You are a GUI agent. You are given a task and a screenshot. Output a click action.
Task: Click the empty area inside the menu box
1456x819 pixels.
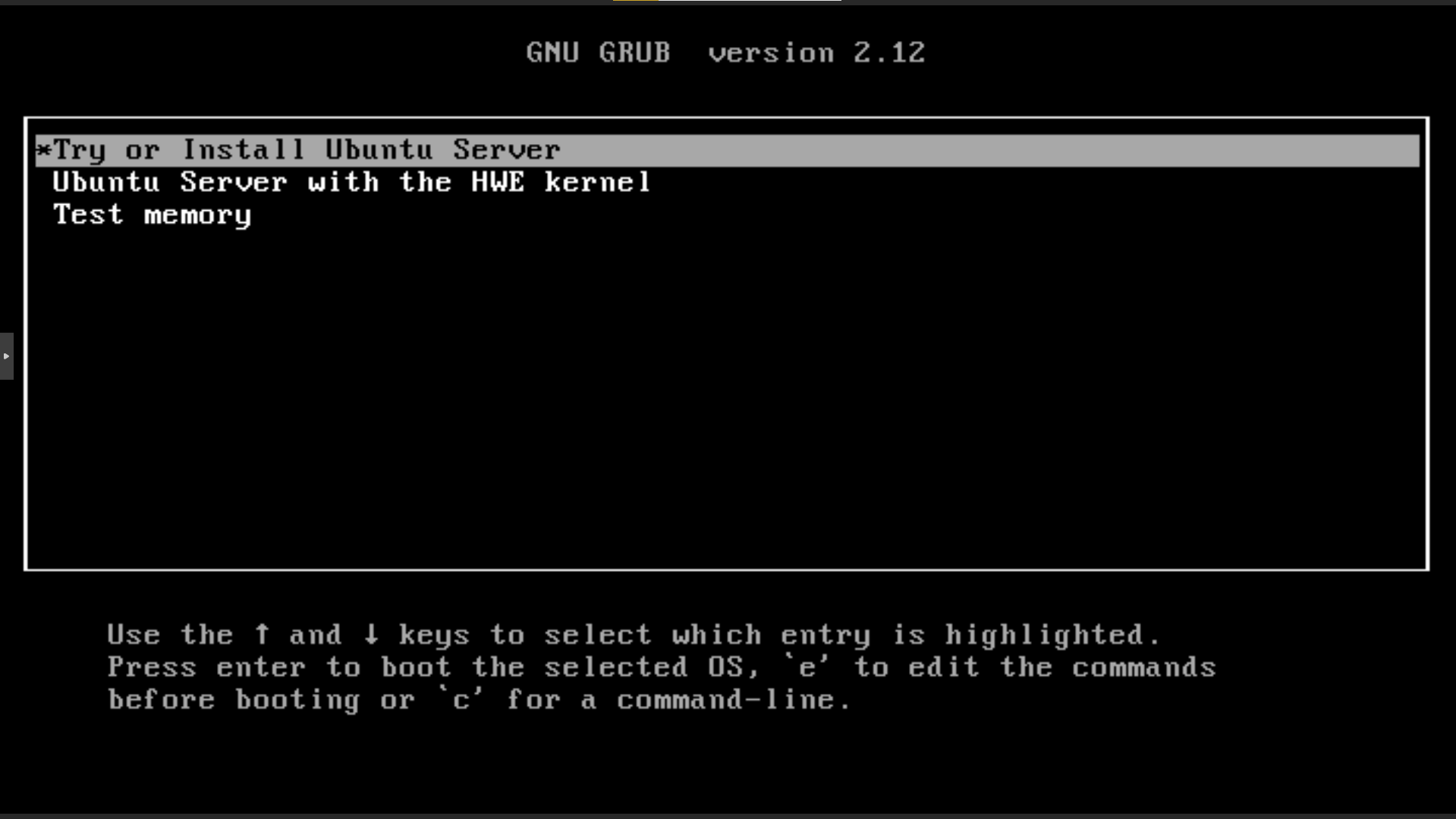(727, 394)
